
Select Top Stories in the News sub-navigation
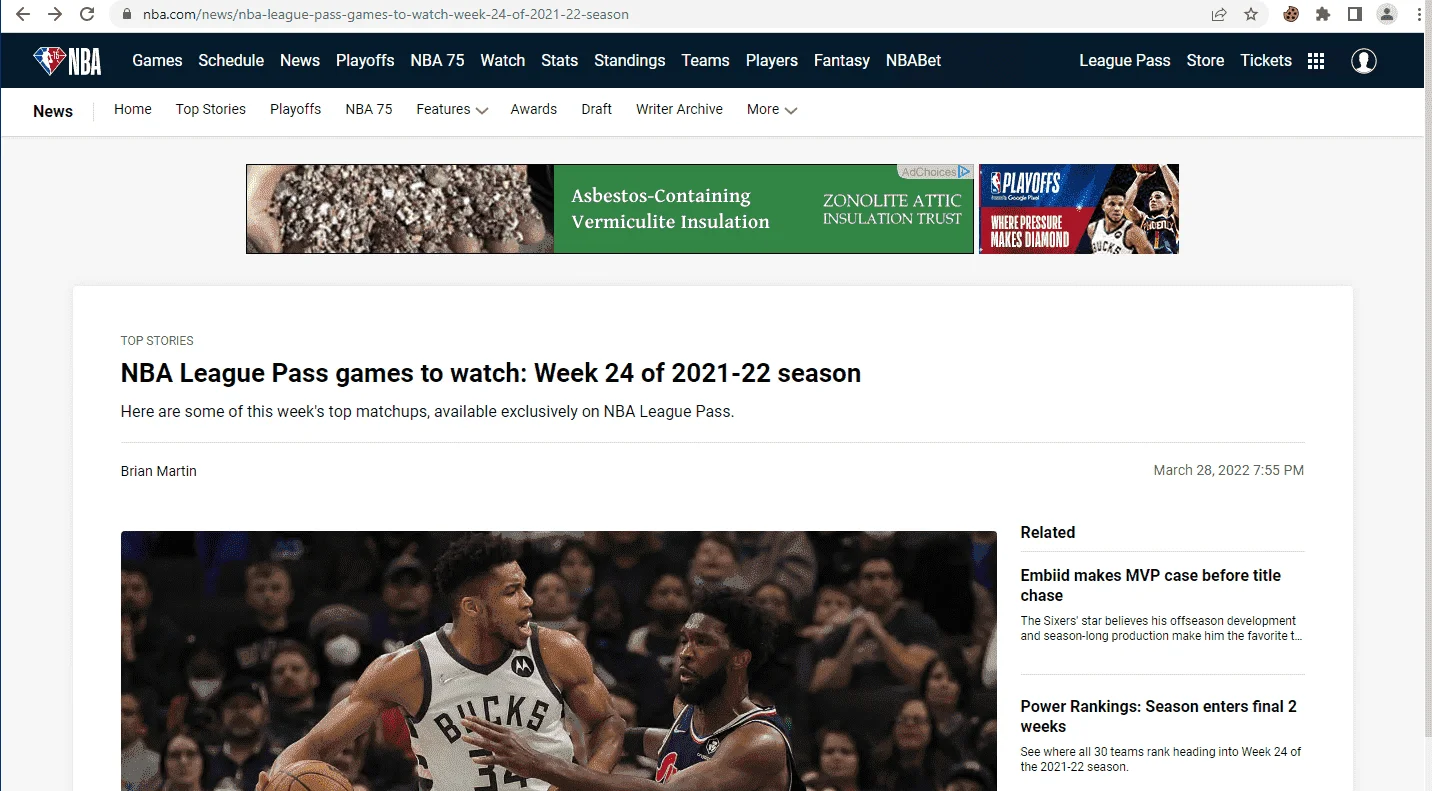click(x=211, y=109)
